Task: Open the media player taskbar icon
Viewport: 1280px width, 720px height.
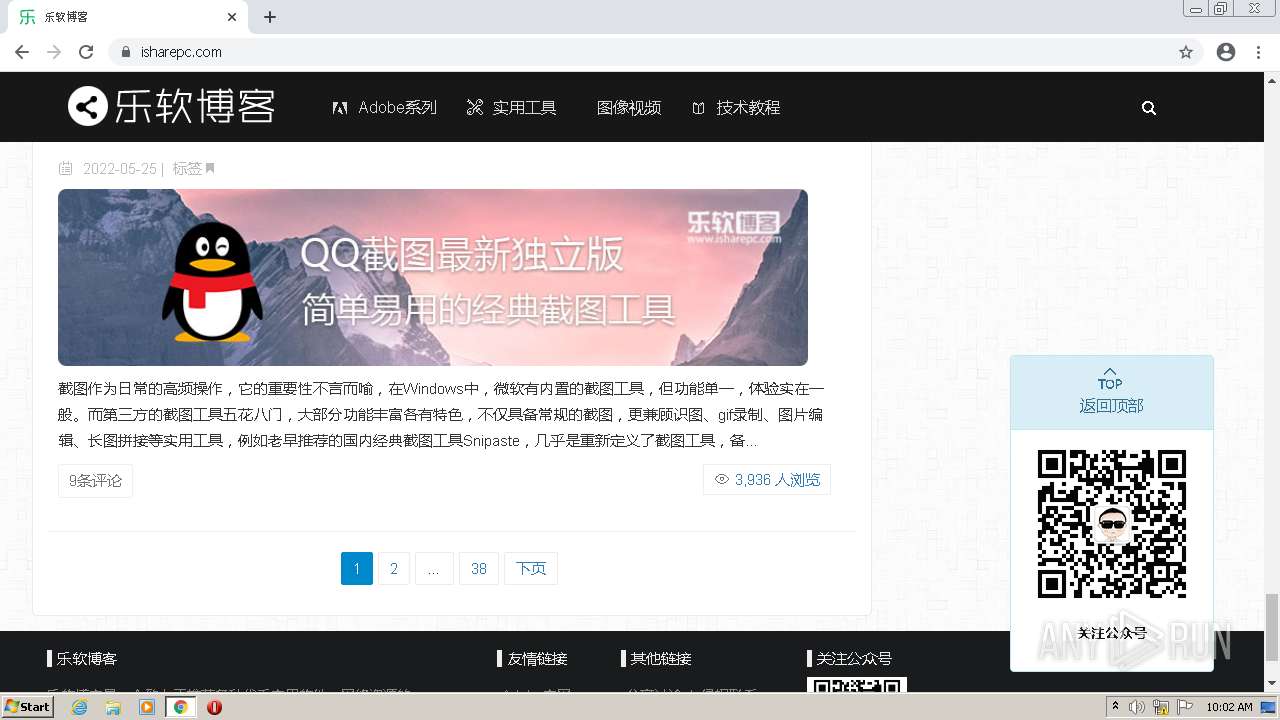Action: pyautogui.click(x=147, y=707)
